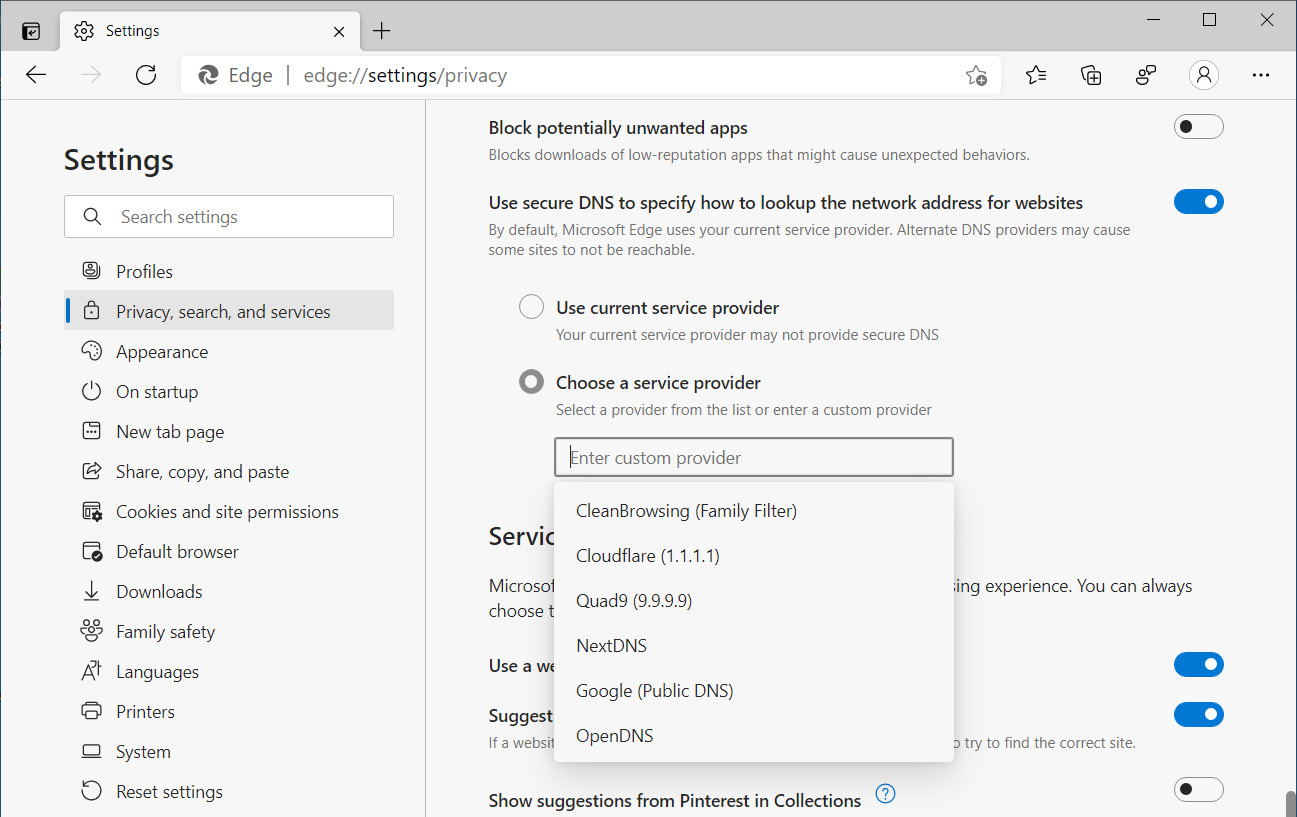The image size is (1297, 817).
Task: Click the Downloads arrow icon
Action: click(x=91, y=591)
